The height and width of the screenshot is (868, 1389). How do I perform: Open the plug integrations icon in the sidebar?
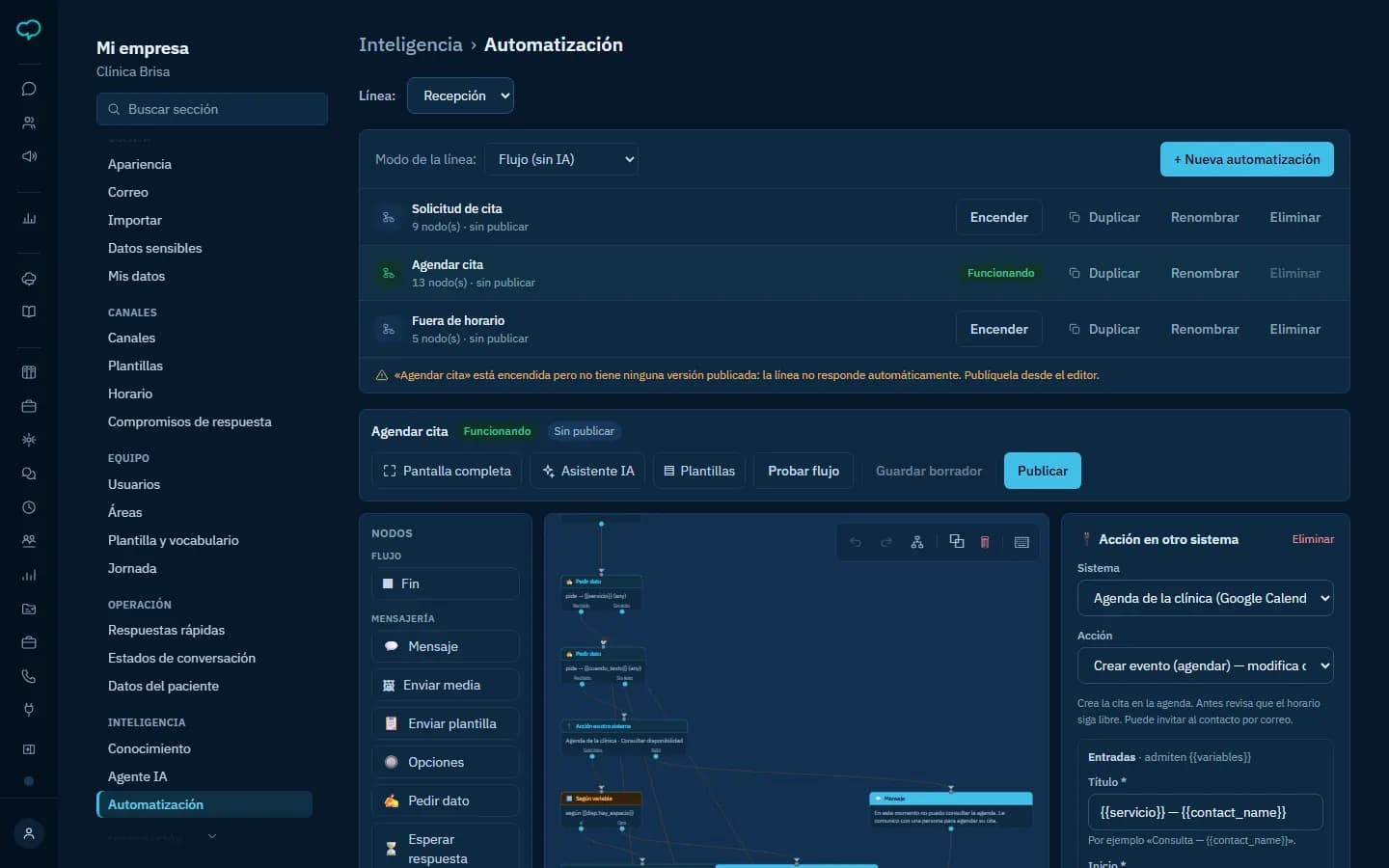tap(29, 710)
